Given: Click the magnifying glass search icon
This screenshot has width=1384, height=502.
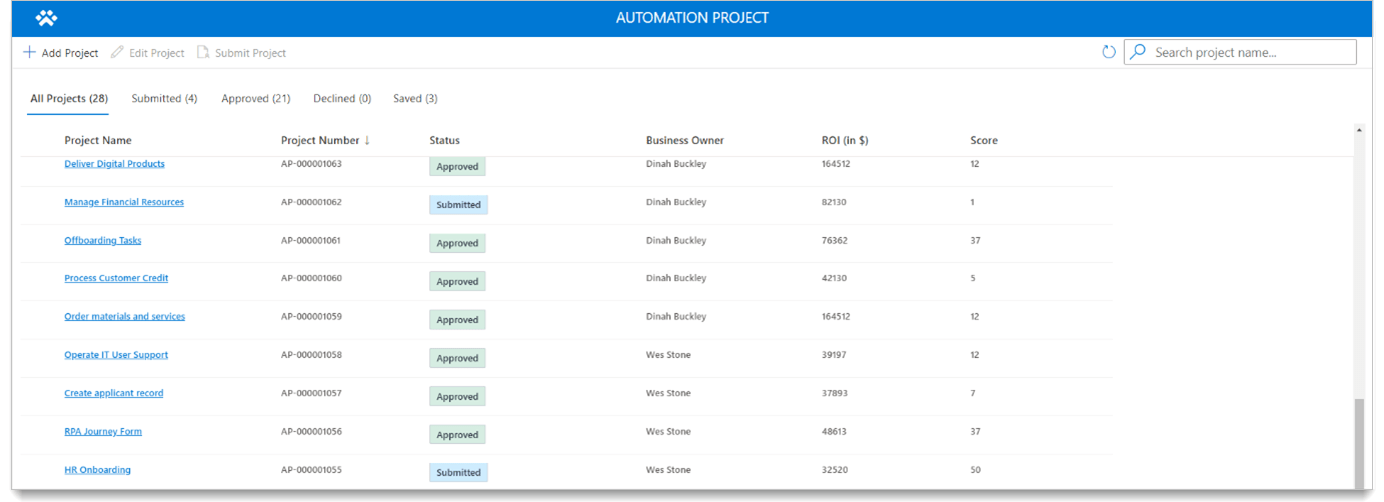Looking at the screenshot, I should click(1138, 52).
